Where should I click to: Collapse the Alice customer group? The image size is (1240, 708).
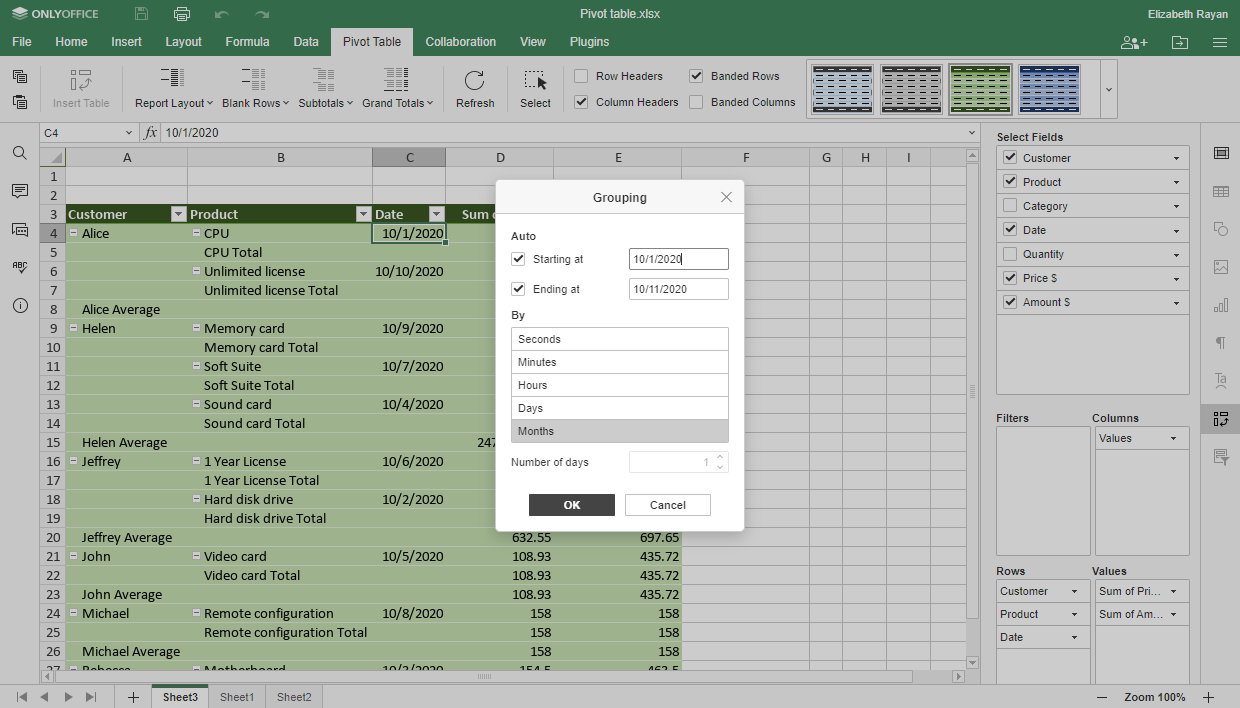point(73,233)
